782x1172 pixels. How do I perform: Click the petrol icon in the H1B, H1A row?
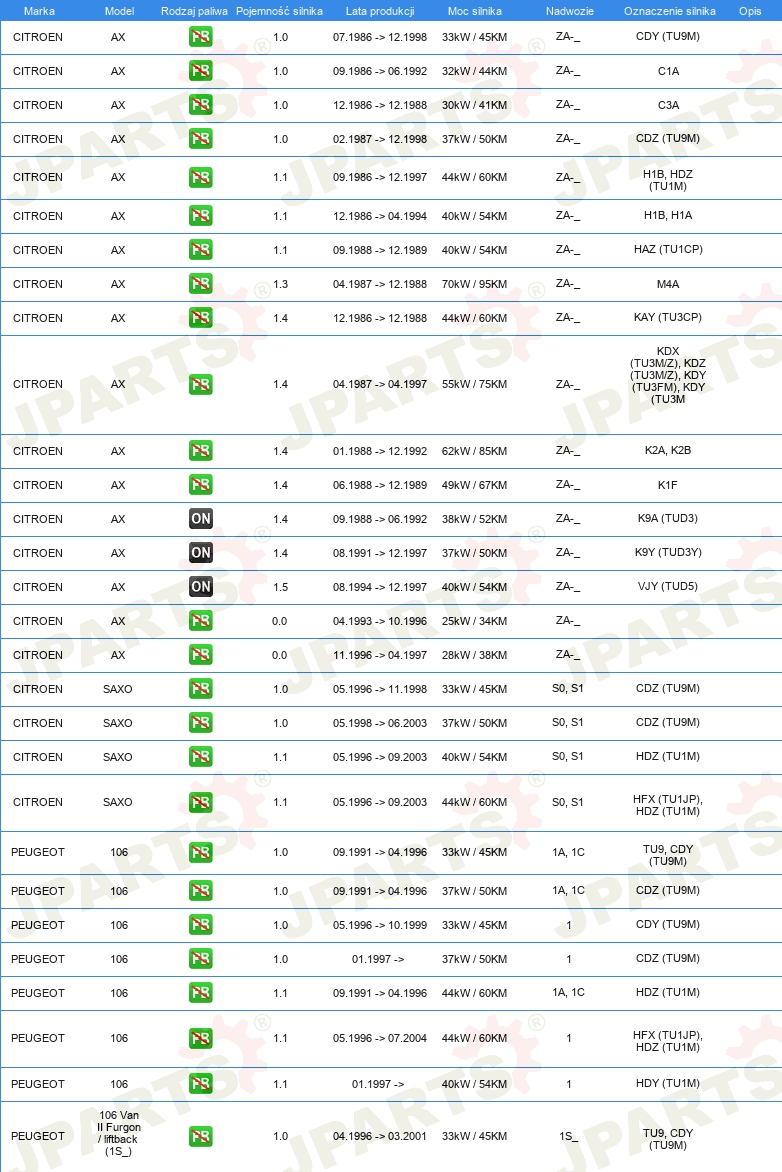point(200,216)
